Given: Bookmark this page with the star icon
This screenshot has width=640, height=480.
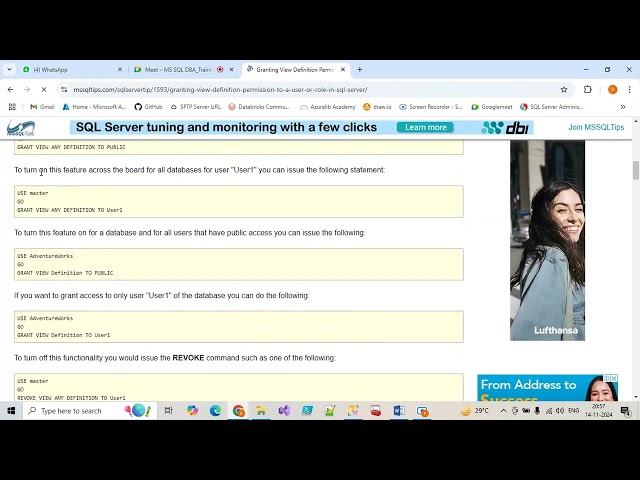Looking at the screenshot, I should [564, 89].
